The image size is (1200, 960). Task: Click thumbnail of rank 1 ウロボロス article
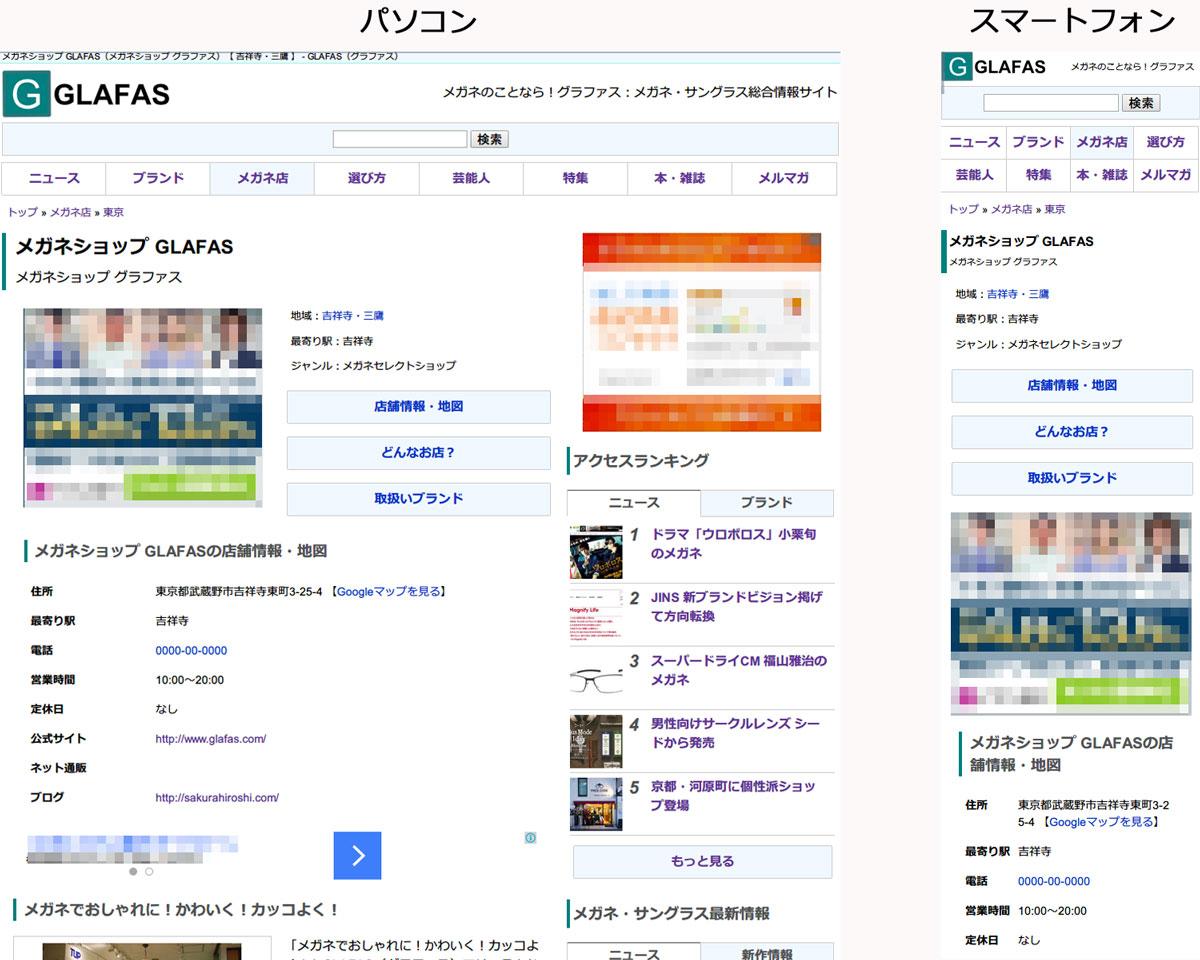click(x=596, y=552)
